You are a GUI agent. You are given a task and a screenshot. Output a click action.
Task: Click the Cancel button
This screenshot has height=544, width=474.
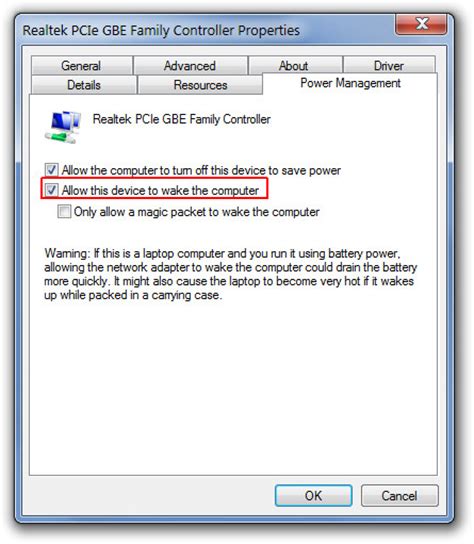pos(399,496)
